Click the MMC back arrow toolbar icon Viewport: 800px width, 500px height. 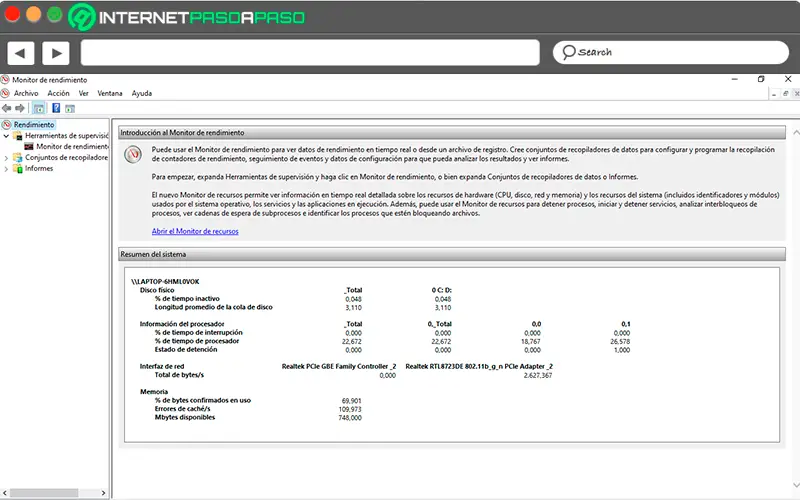pyautogui.click(x=7, y=108)
